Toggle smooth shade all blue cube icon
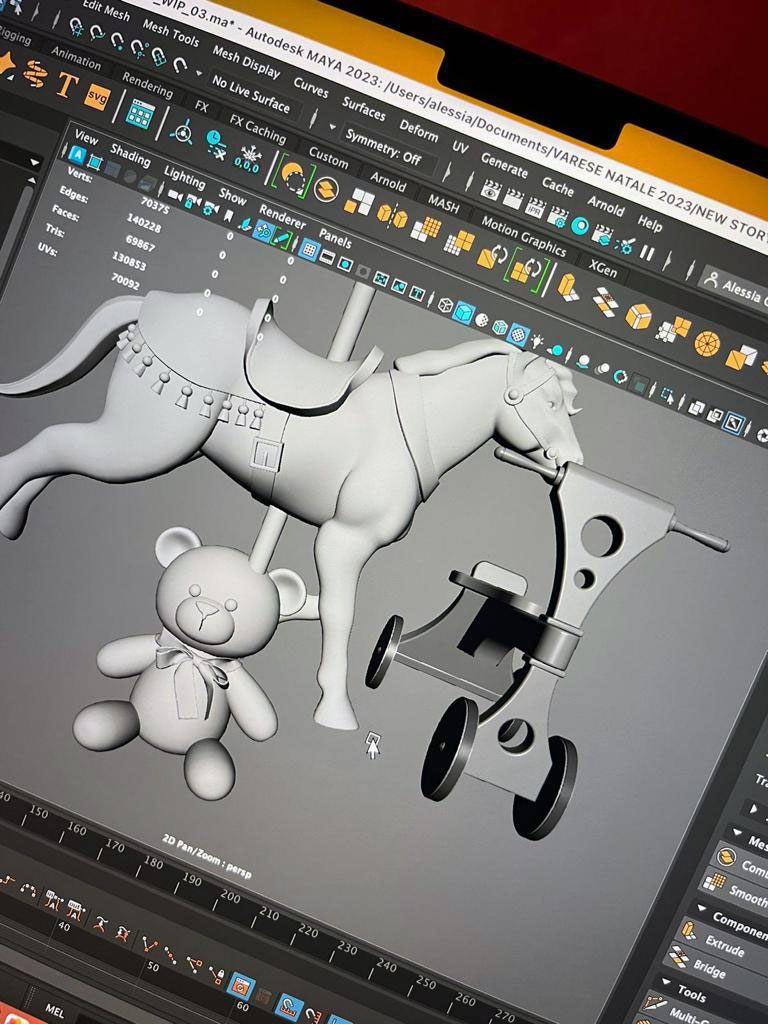Viewport: 768px width, 1024px height. point(464,311)
